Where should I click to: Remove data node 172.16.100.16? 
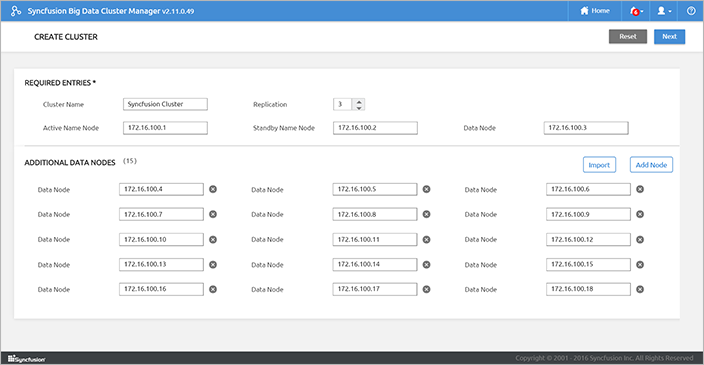(x=213, y=289)
